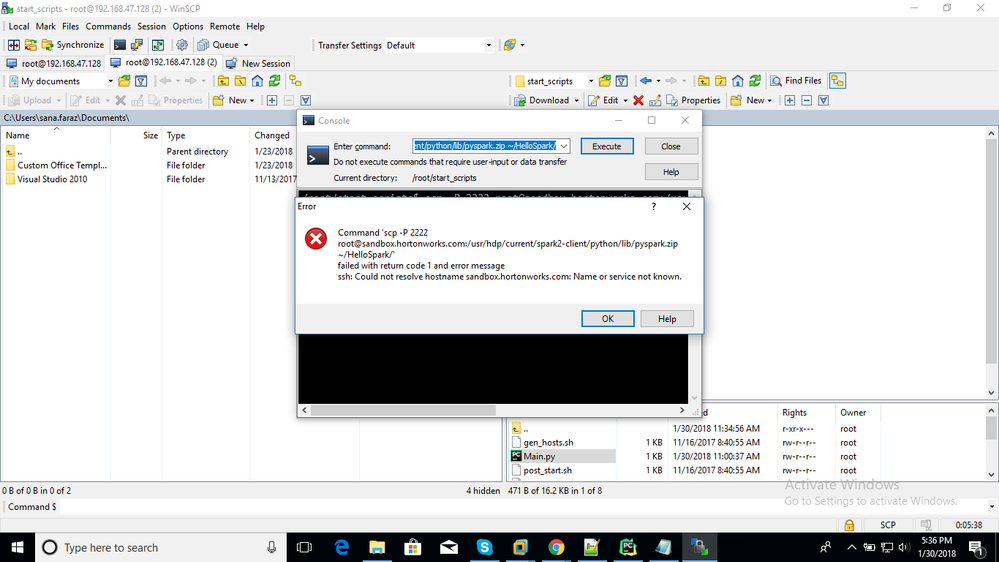Open the New Session tab
The height and width of the screenshot is (562, 999).
(259, 63)
